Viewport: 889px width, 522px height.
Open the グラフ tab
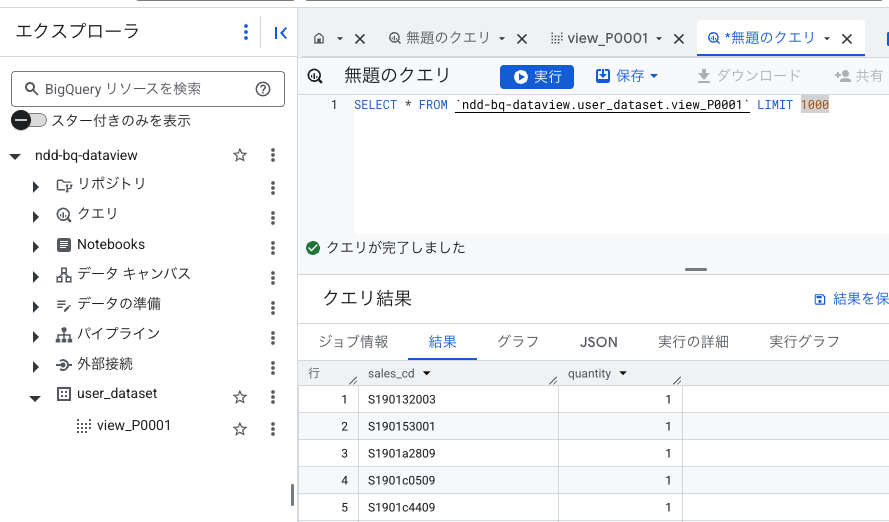(518, 342)
